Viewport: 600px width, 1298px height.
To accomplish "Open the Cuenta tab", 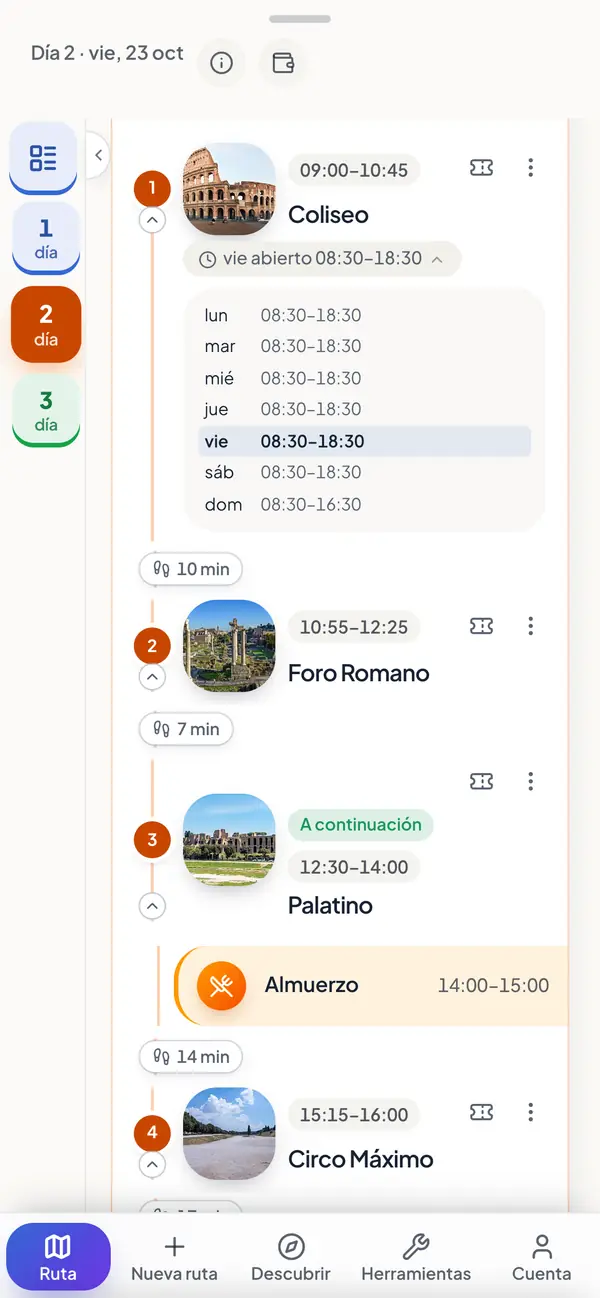I will pyautogui.click(x=542, y=1257).
